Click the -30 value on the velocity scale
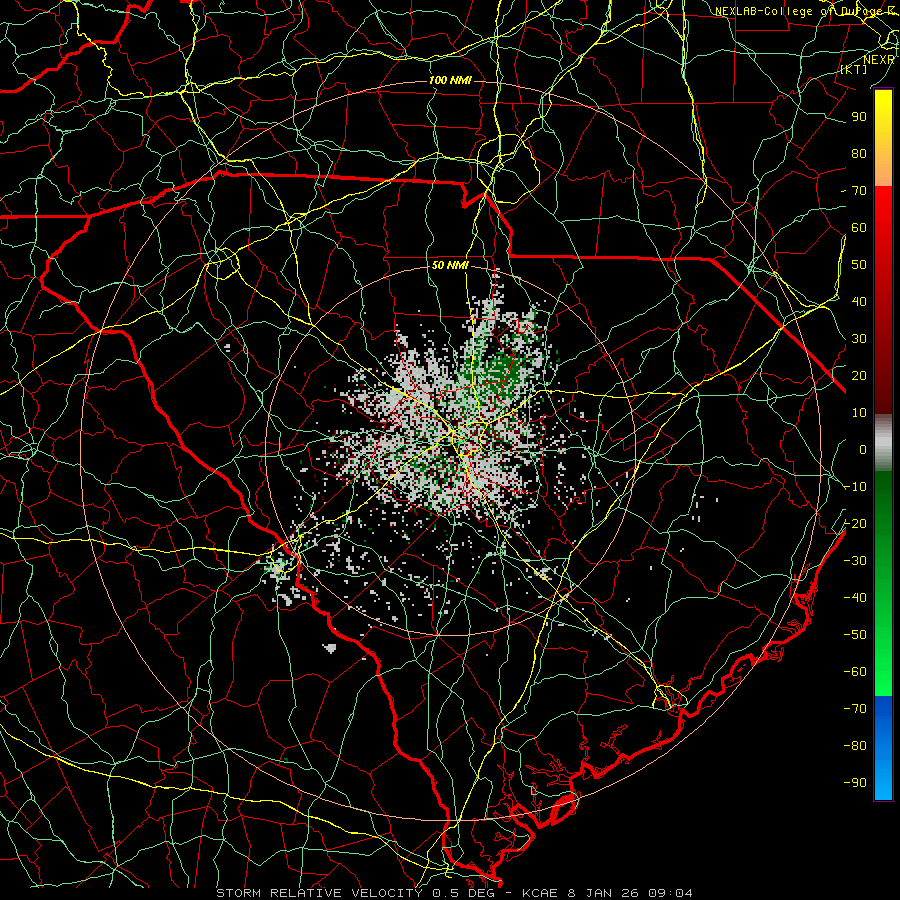Image resolution: width=900 pixels, height=900 pixels. click(x=855, y=561)
